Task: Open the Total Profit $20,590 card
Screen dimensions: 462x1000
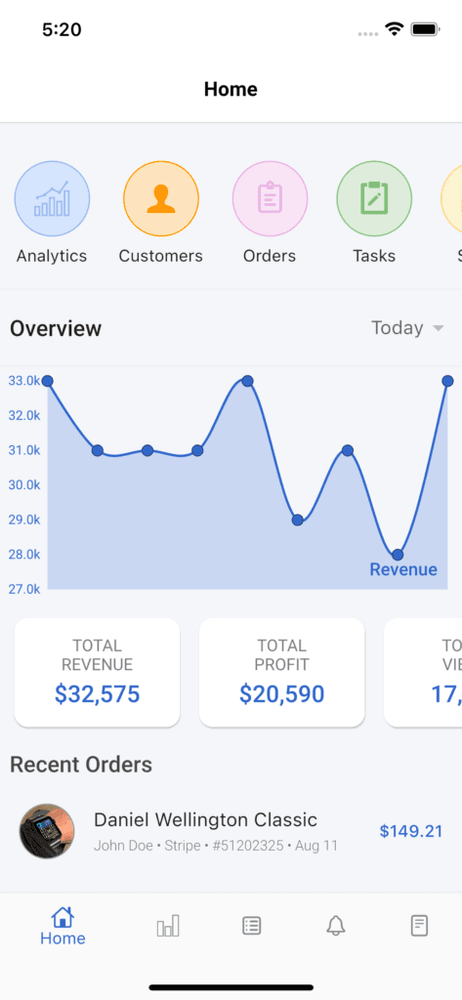Action: (282, 672)
